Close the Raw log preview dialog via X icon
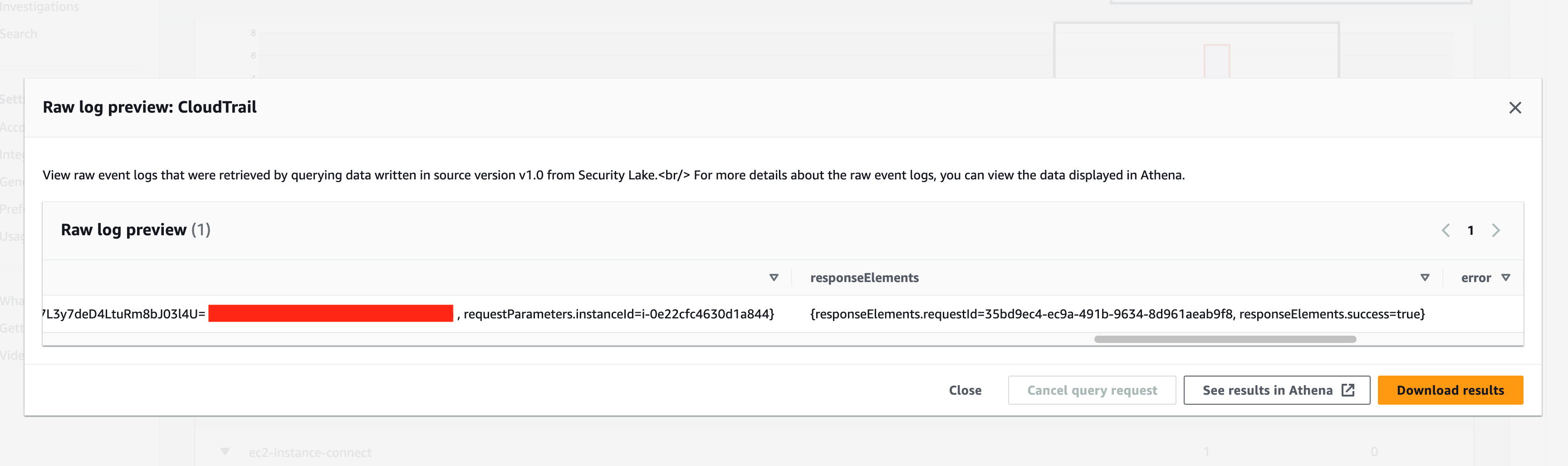 tap(1516, 107)
